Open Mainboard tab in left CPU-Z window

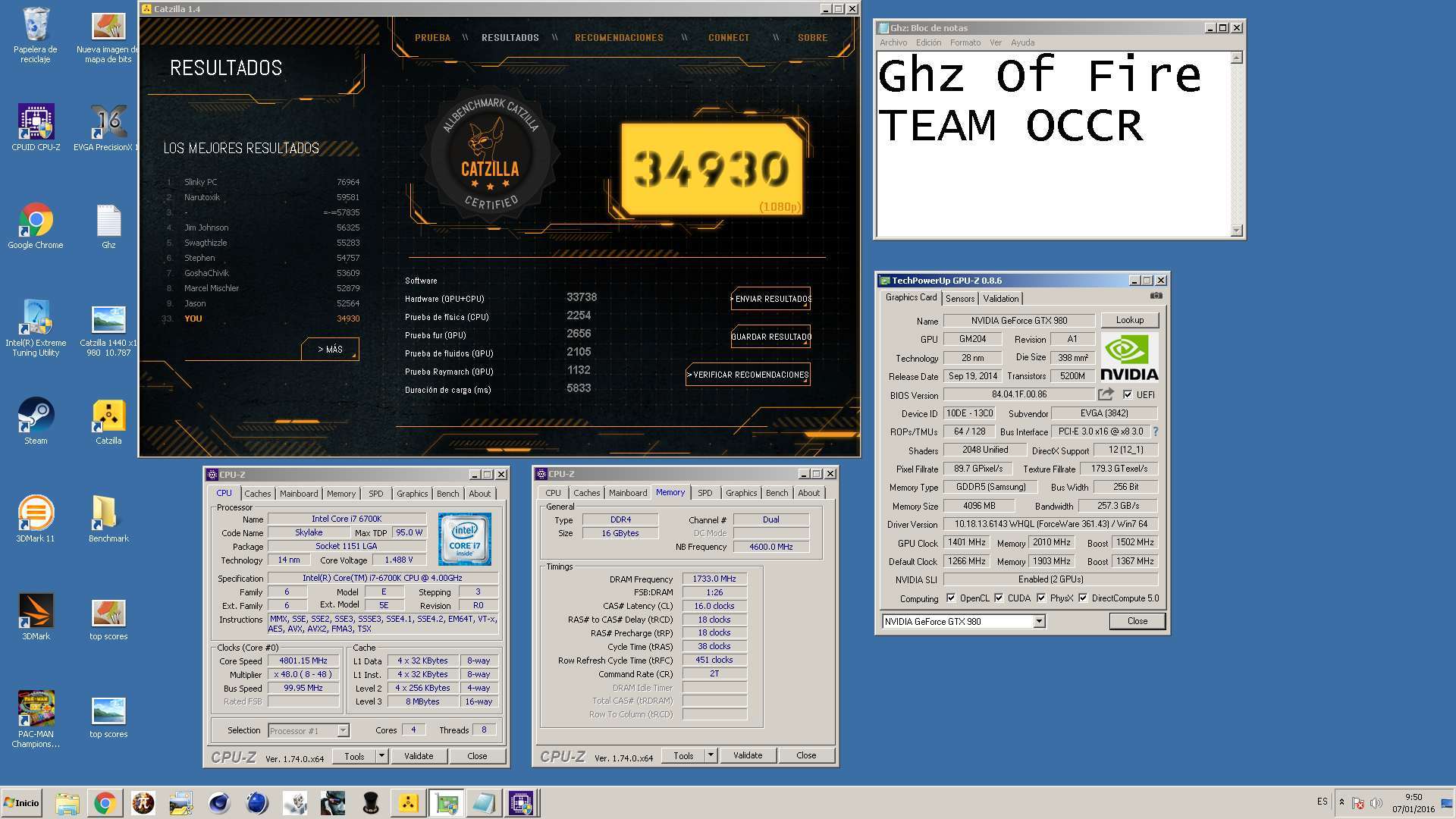point(299,493)
